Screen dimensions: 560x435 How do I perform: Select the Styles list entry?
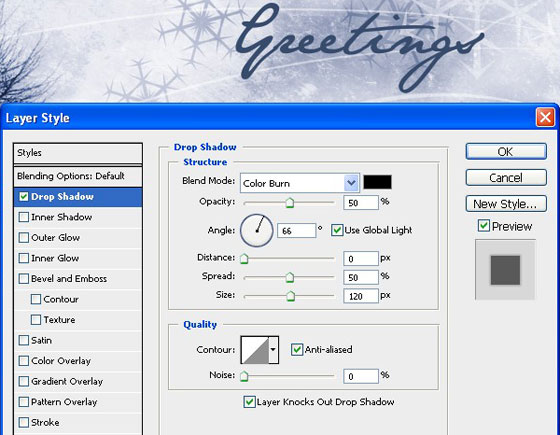[78, 153]
